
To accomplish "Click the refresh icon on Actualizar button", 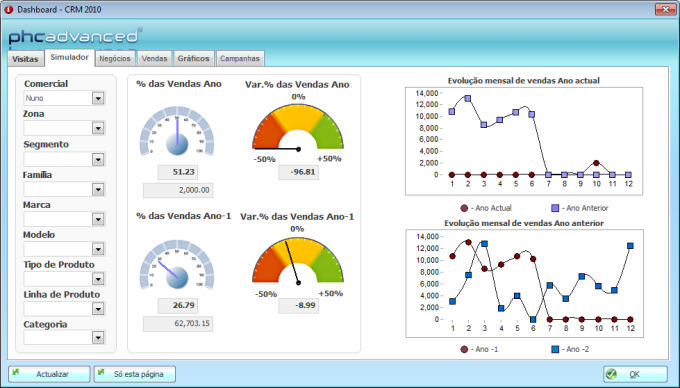I will tap(16, 372).
